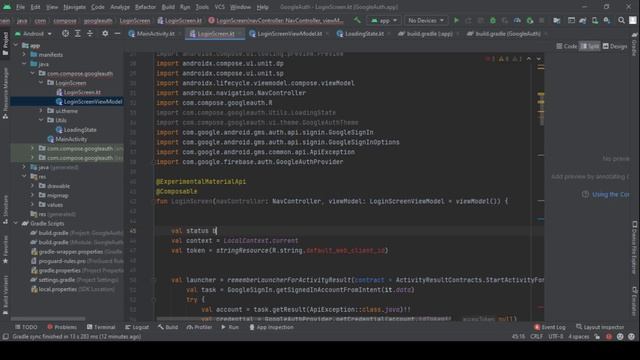Image resolution: width=640 pixels, height=360 pixels.
Task: Open the App Inspection tool window
Action: pos(271,327)
